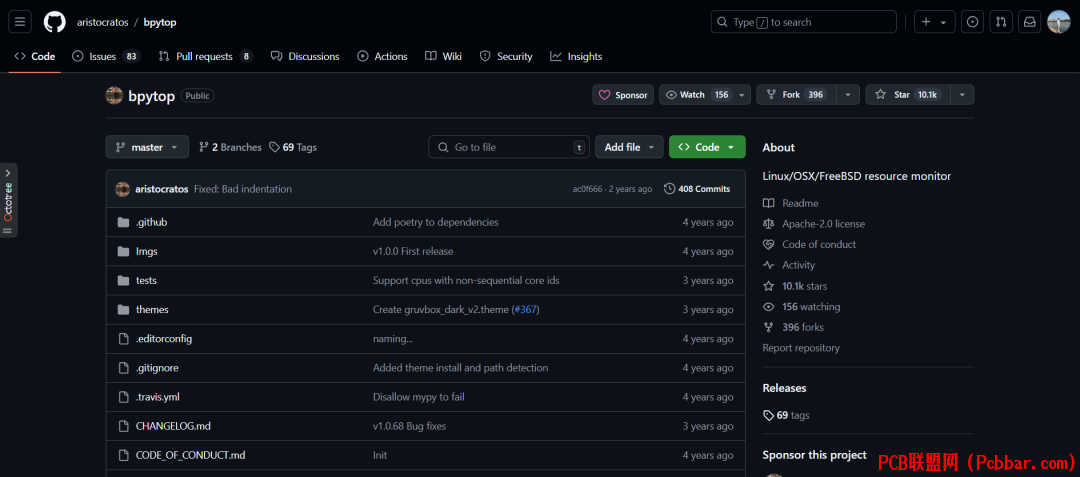Open the Pull requests tab

point(205,56)
